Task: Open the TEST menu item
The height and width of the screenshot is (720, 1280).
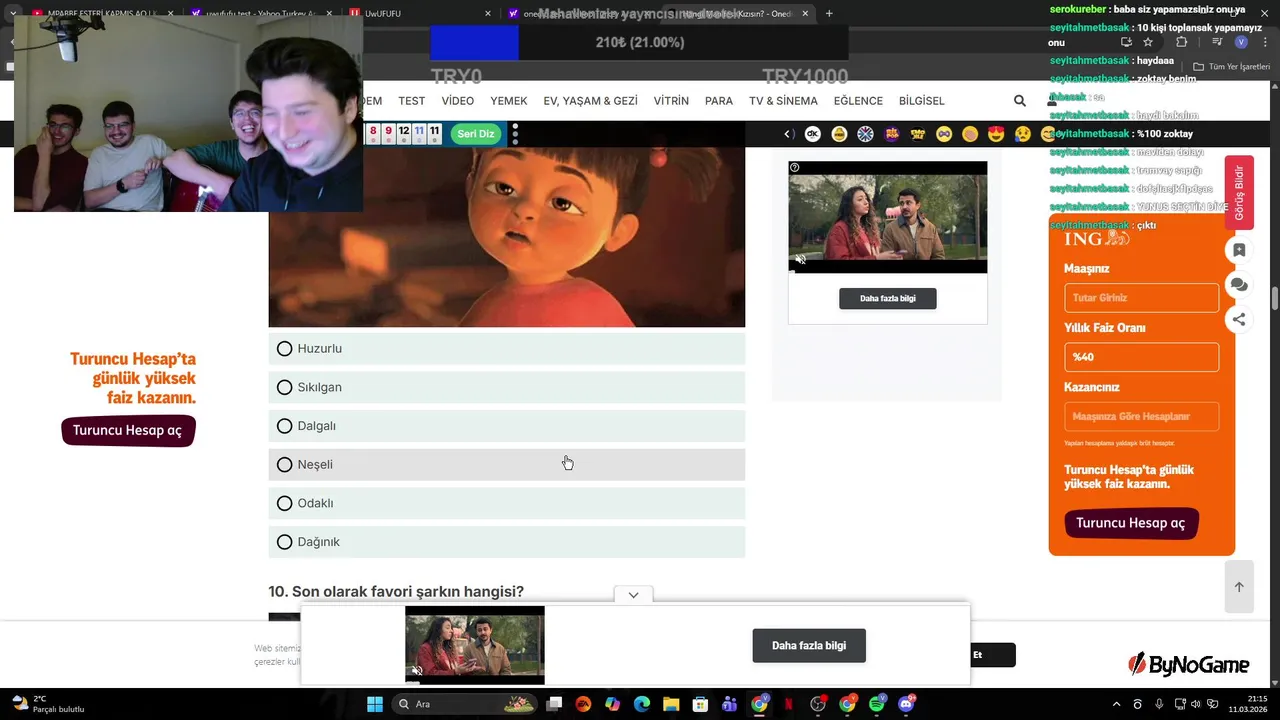Action: pyautogui.click(x=412, y=101)
